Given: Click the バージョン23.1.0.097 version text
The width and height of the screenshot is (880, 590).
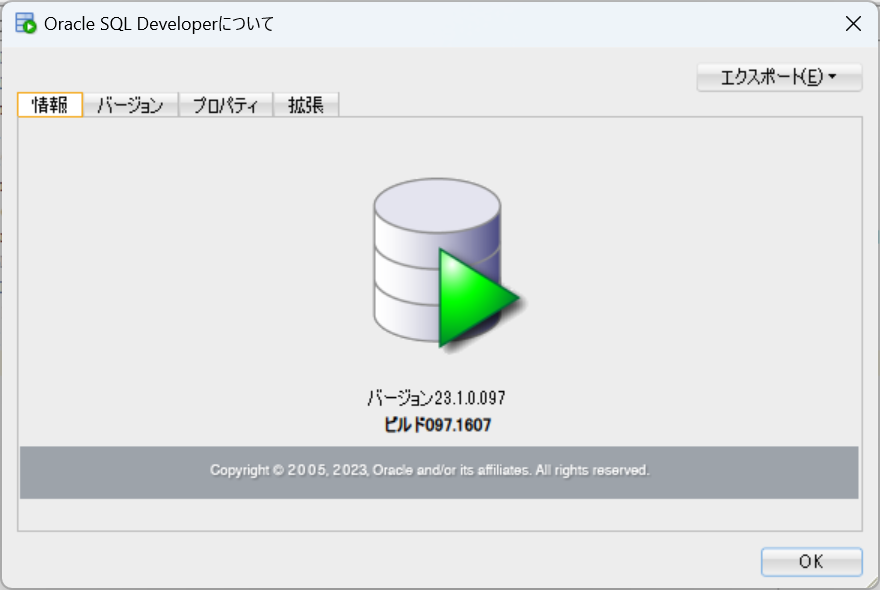Looking at the screenshot, I should [438, 397].
